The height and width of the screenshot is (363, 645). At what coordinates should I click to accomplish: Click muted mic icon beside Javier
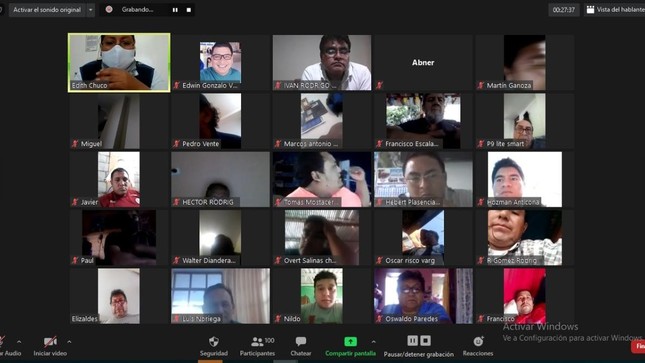tap(75, 202)
